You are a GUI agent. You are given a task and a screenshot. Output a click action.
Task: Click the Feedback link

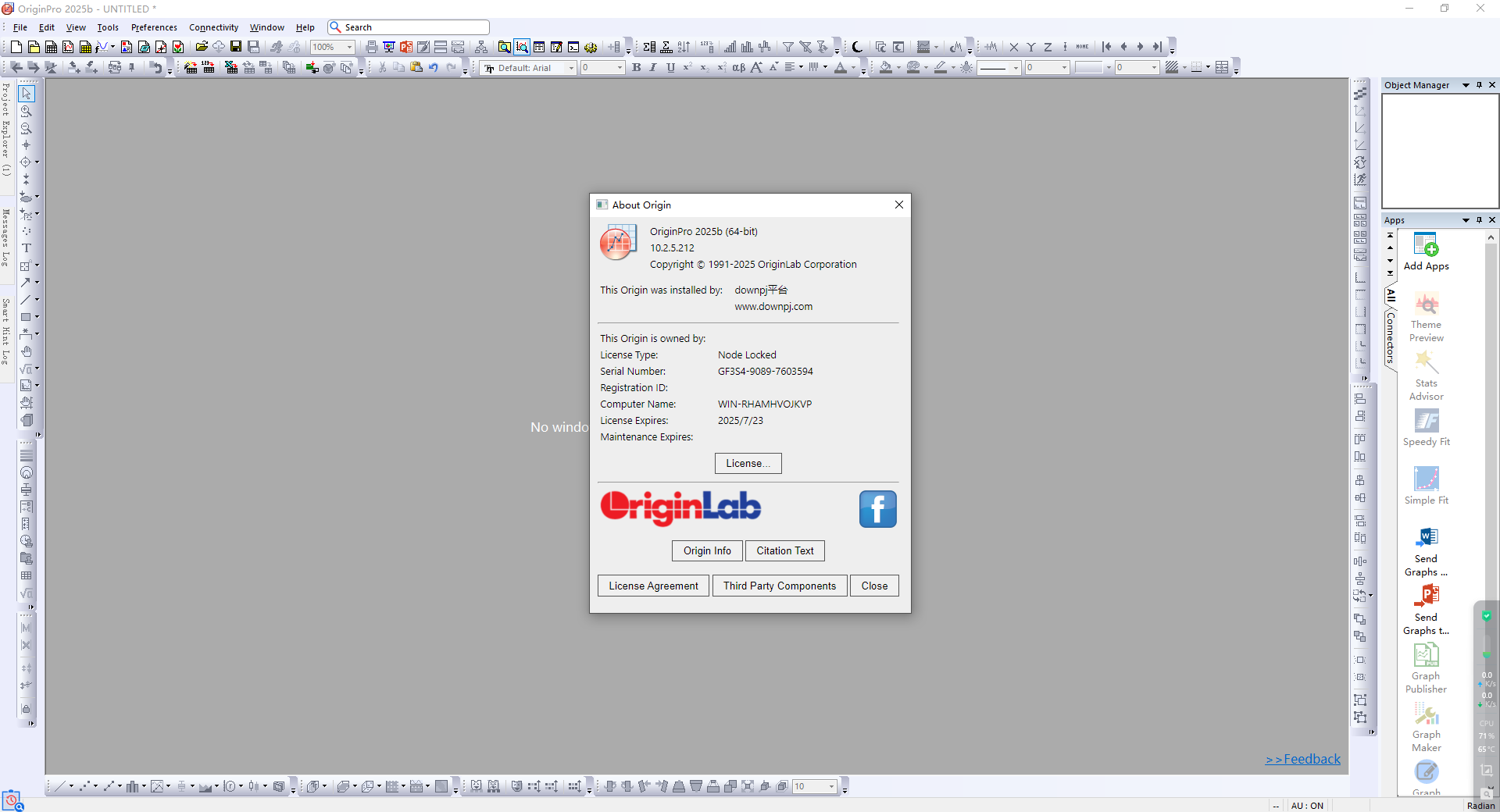click(1303, 759)
